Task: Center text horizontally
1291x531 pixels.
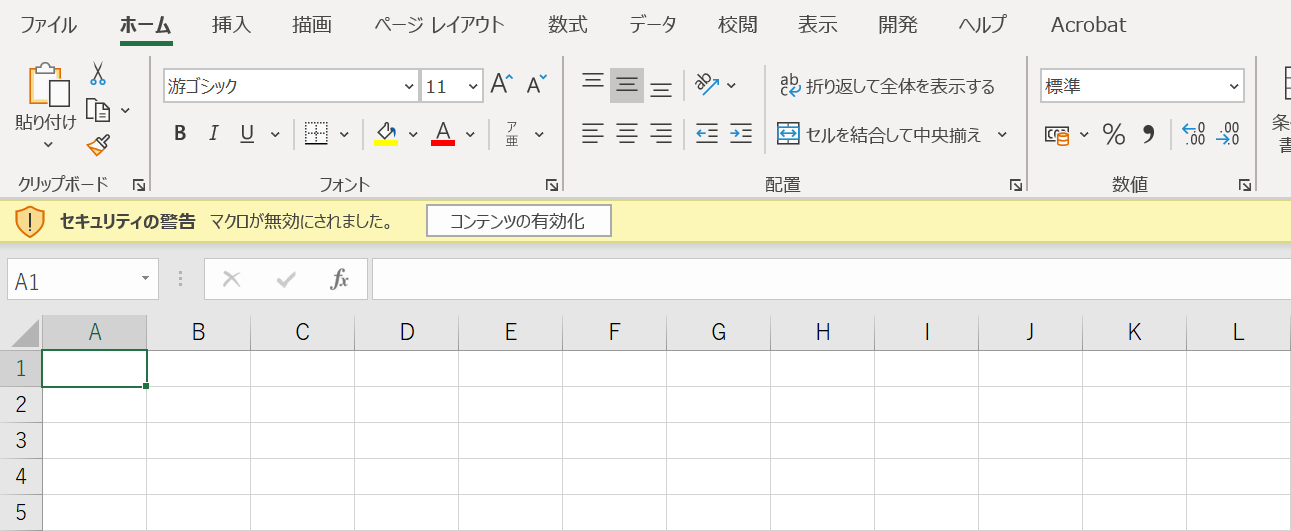Action: [x=627, y=133]
